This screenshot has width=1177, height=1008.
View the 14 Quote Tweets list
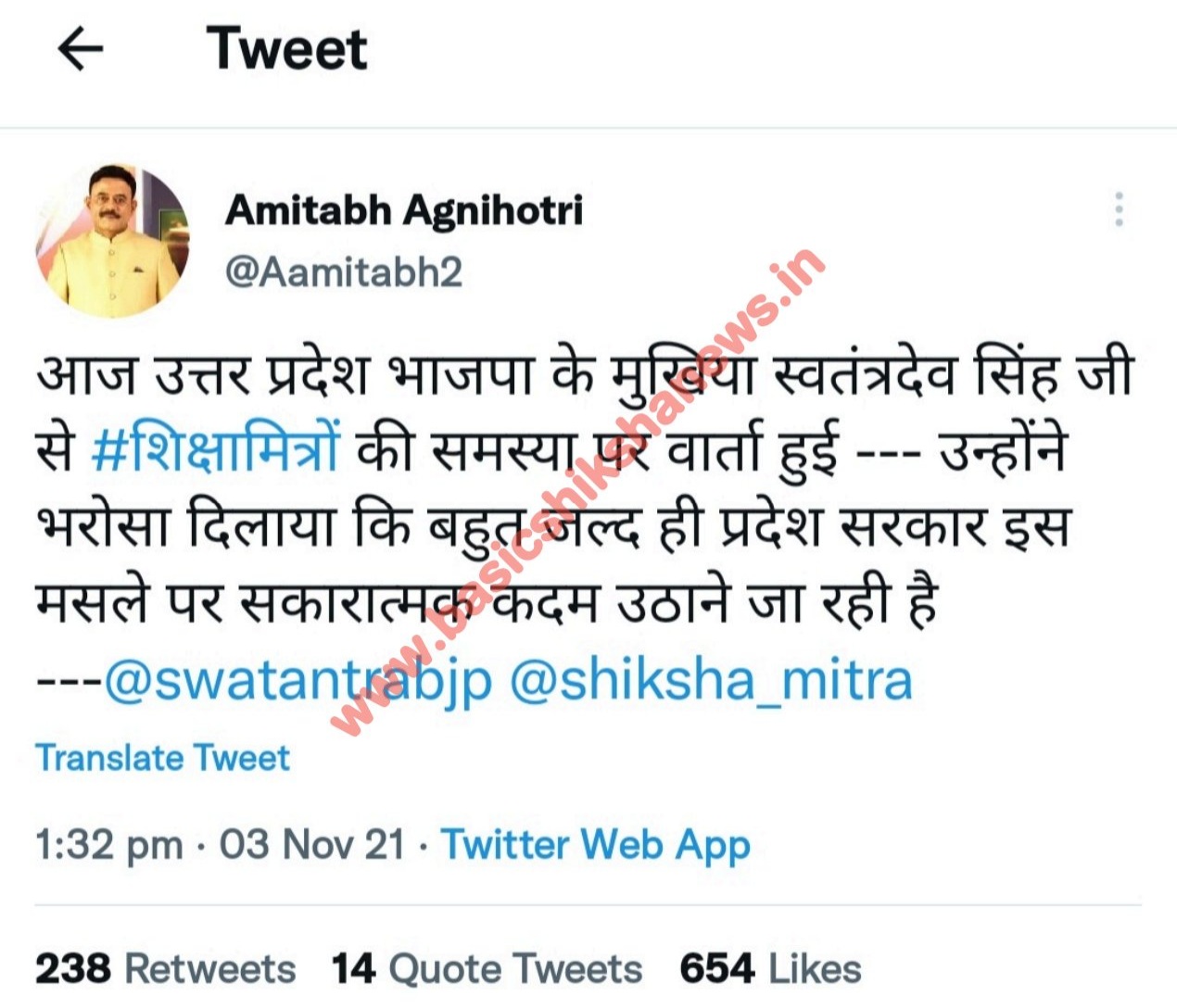click(x=487, y=969)
